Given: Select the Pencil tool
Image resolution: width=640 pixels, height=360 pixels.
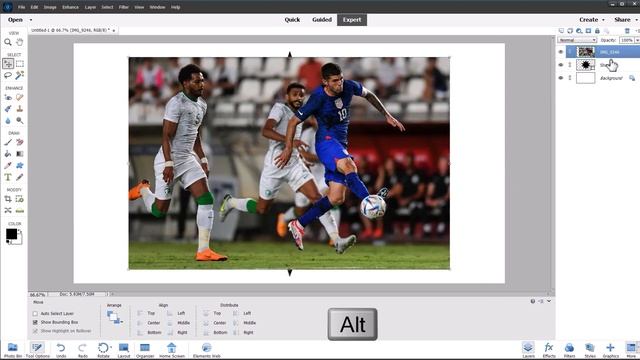Looking at the screenshot, I should tap(20, 177).
